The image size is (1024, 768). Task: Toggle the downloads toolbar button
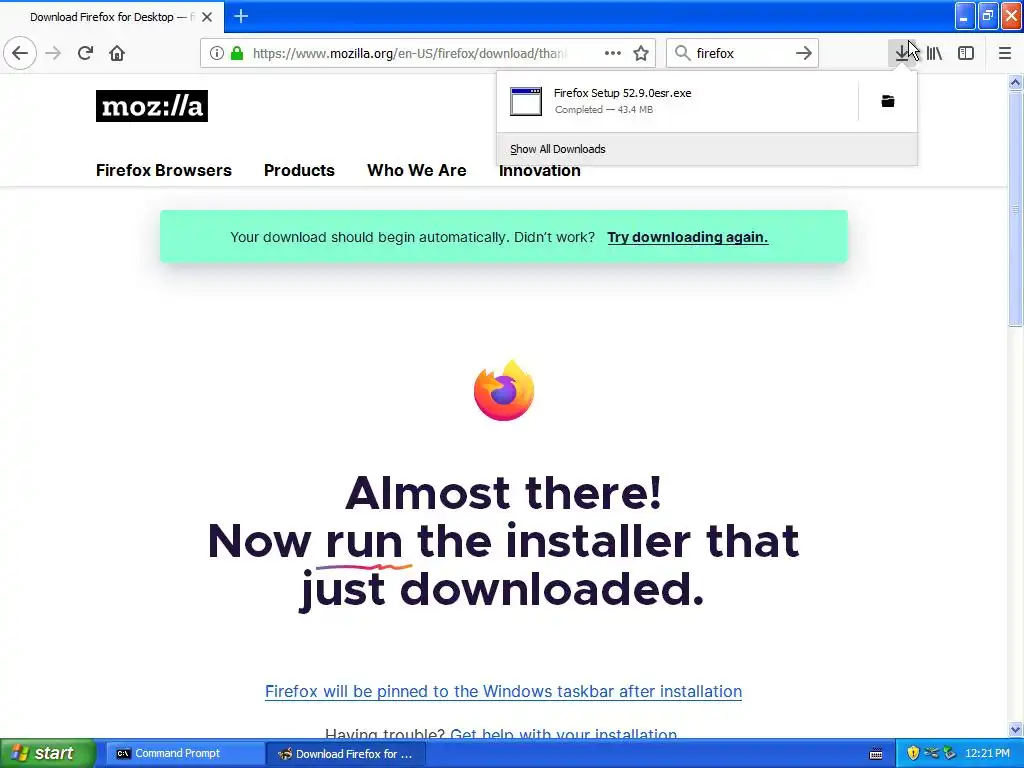pyautogui.click(x=903, y=53)
